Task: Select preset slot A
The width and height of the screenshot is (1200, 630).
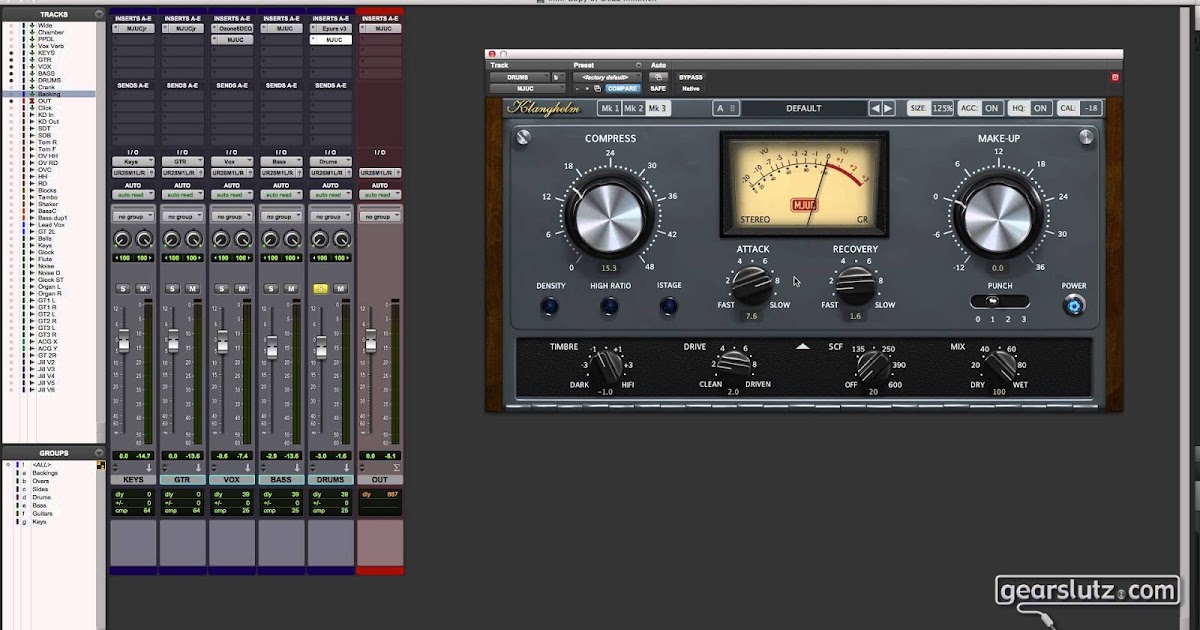Action: pyautogui.click(x=720, y=108)
